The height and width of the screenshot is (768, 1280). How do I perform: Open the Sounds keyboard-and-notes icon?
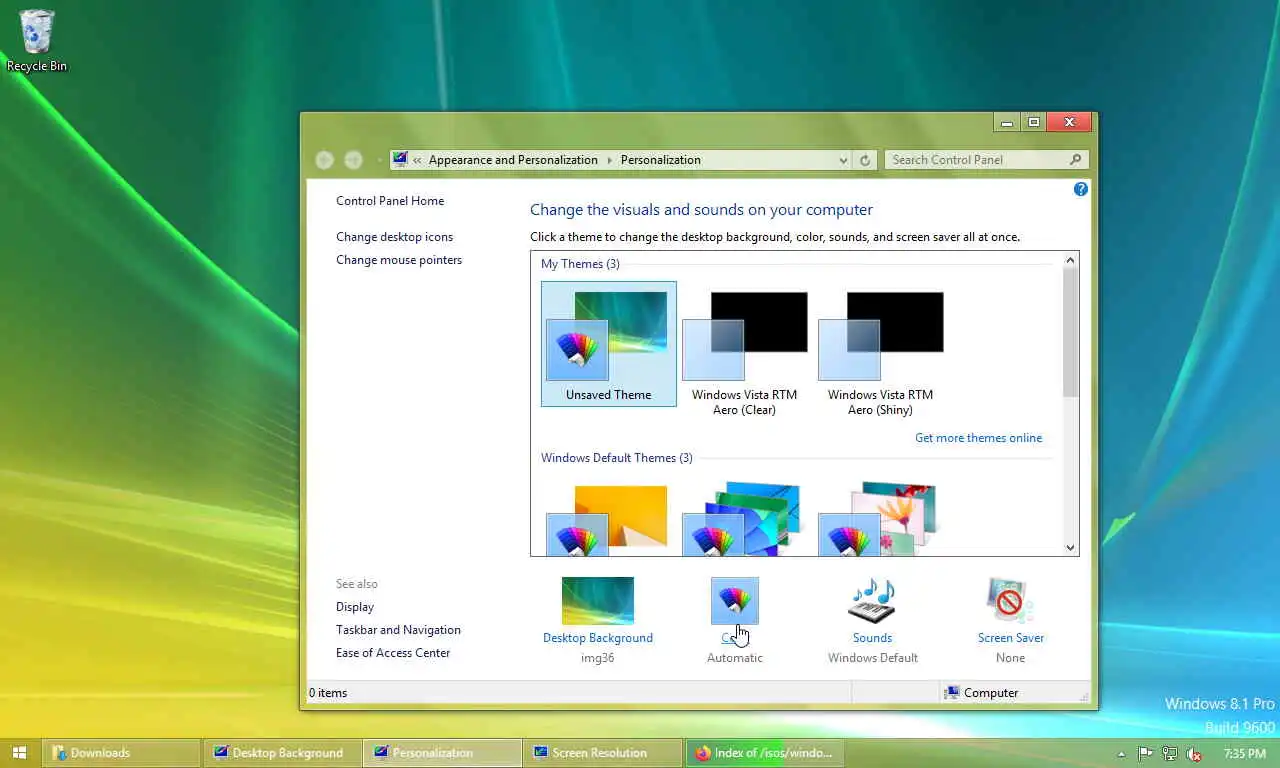pos(872,600)
